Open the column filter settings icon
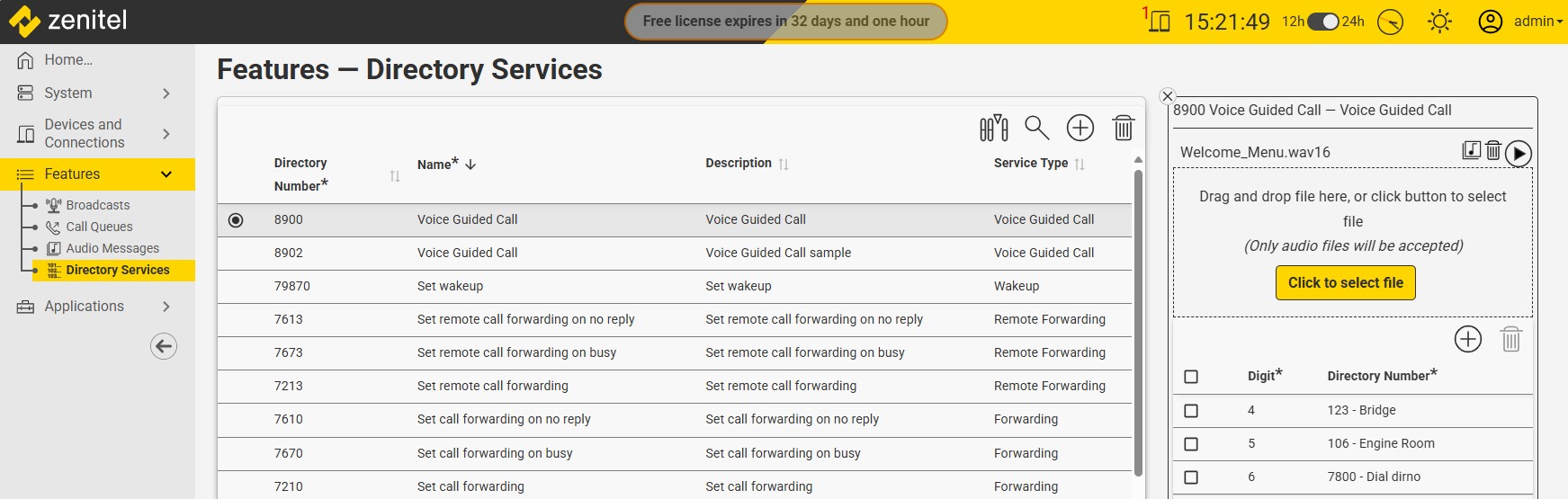The width and height of the screenshot is (1568, 499). point(994,128)
